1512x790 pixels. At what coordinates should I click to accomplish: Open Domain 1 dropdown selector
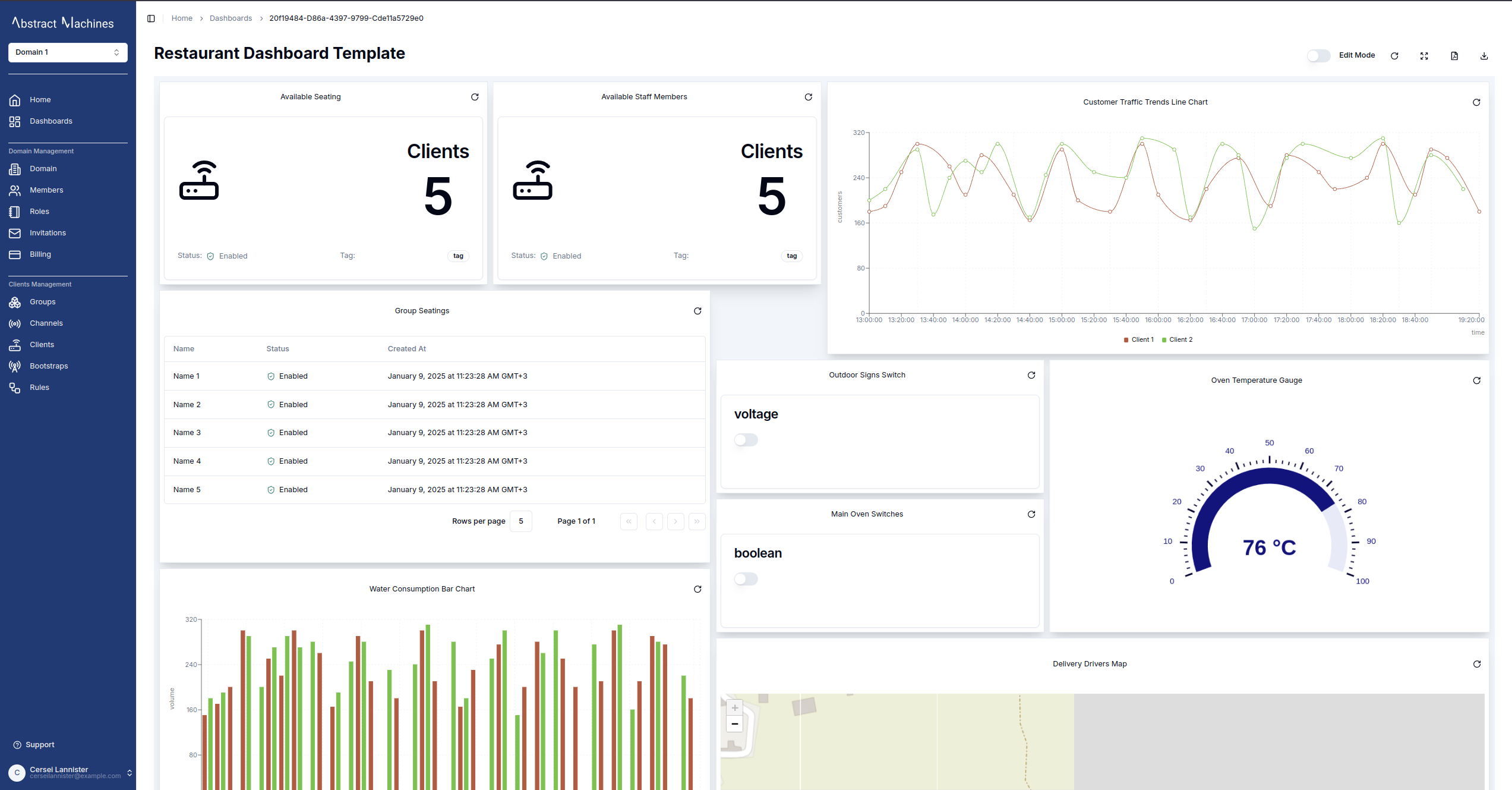(x=67, y=51)
